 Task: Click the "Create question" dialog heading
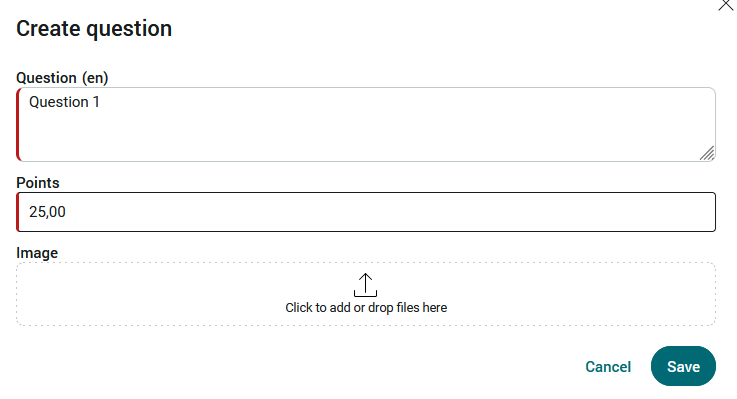(x=94, y=29)
